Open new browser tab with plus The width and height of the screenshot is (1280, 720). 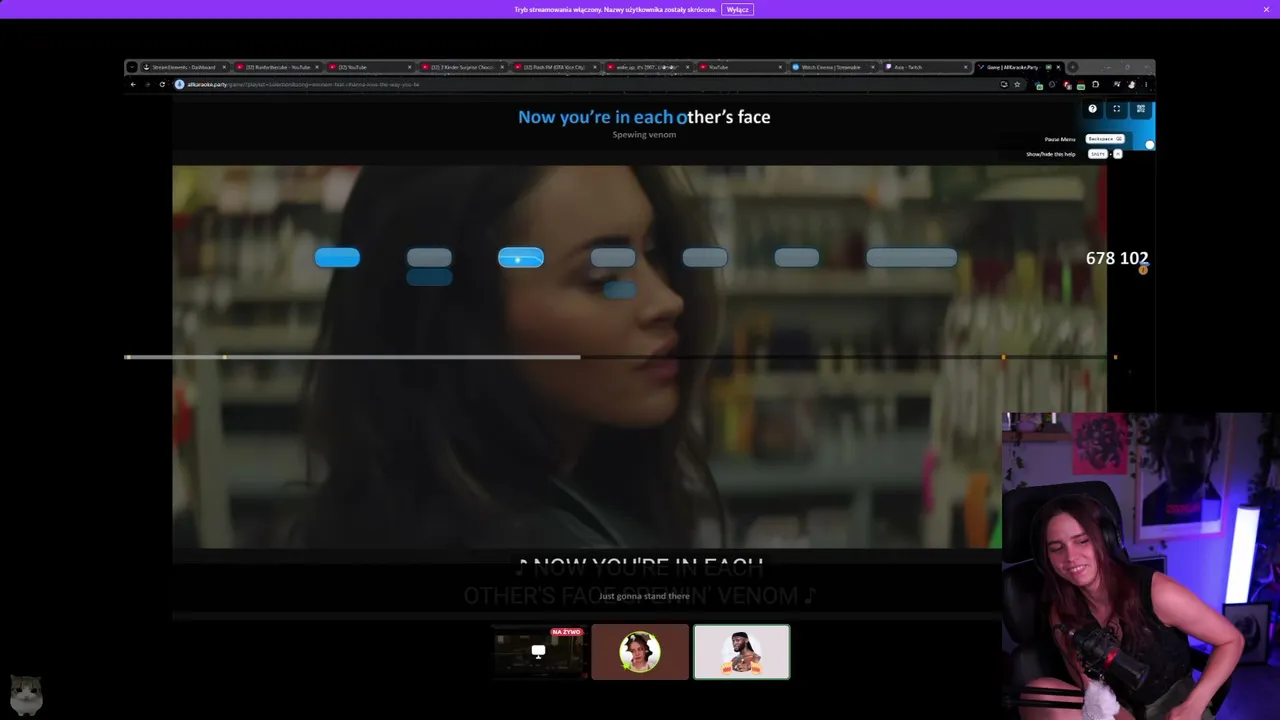pyautogui.click(x=1072, y=67)
